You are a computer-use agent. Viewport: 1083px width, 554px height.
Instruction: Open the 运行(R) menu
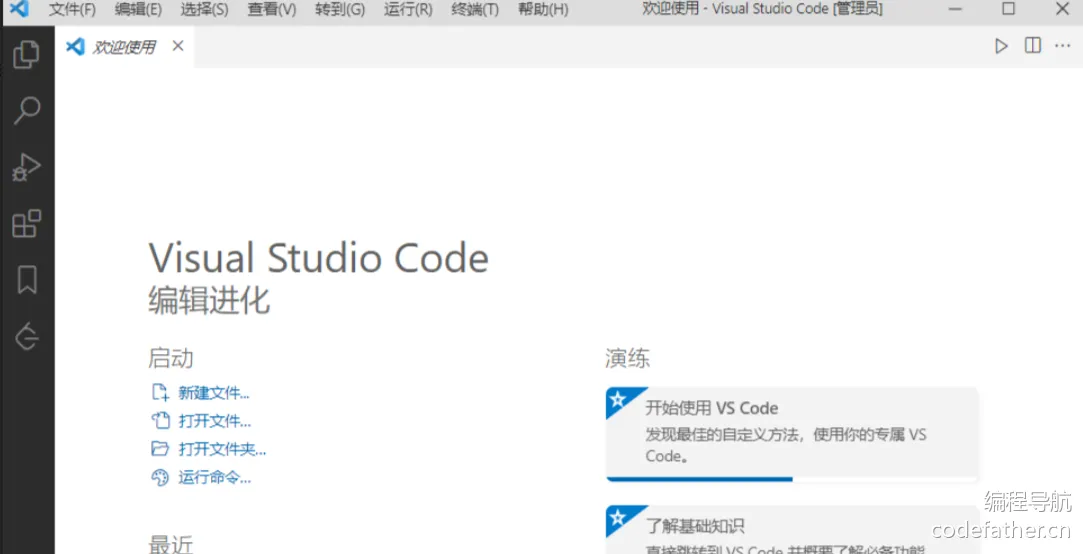point(408,10)
